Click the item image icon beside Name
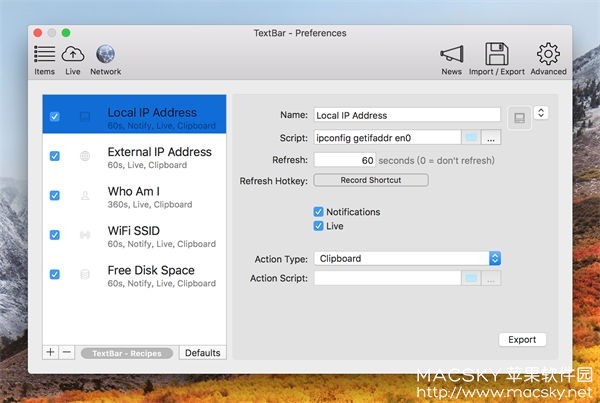The height and width of the screenshot is (403, 600). coord(519,118)
